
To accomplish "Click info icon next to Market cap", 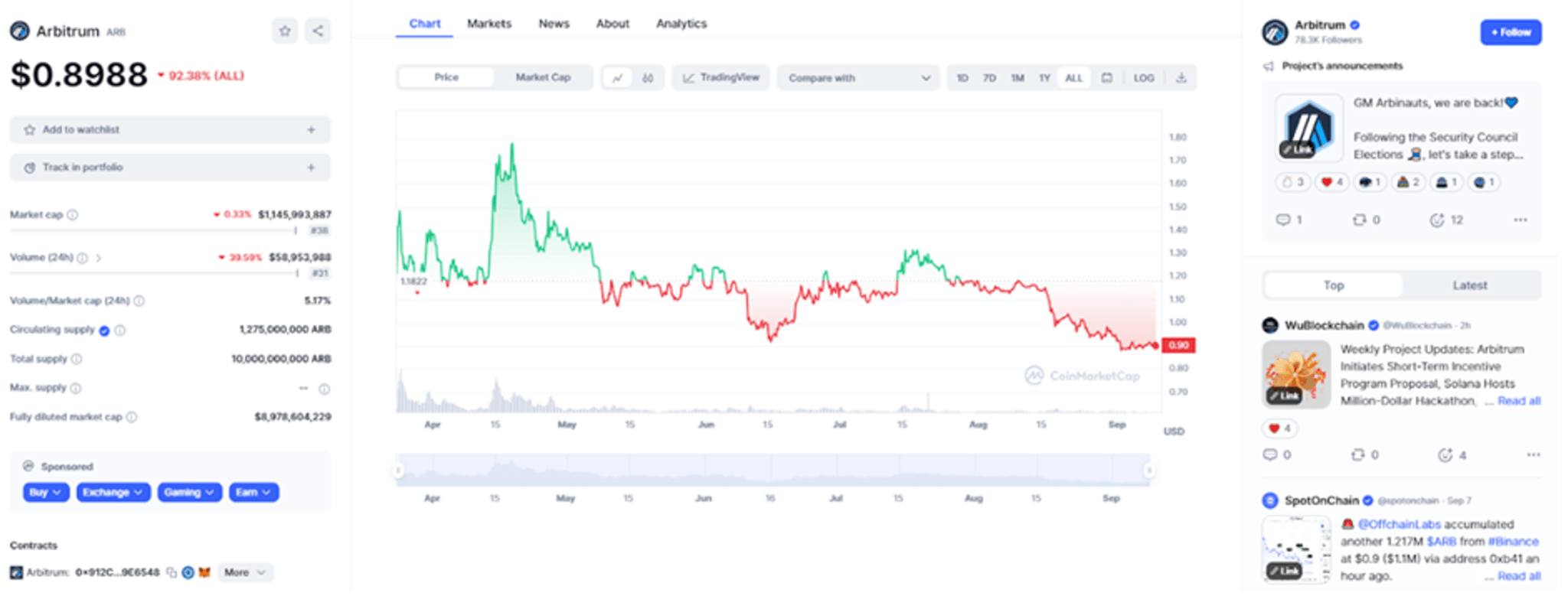I will [73, 215].
